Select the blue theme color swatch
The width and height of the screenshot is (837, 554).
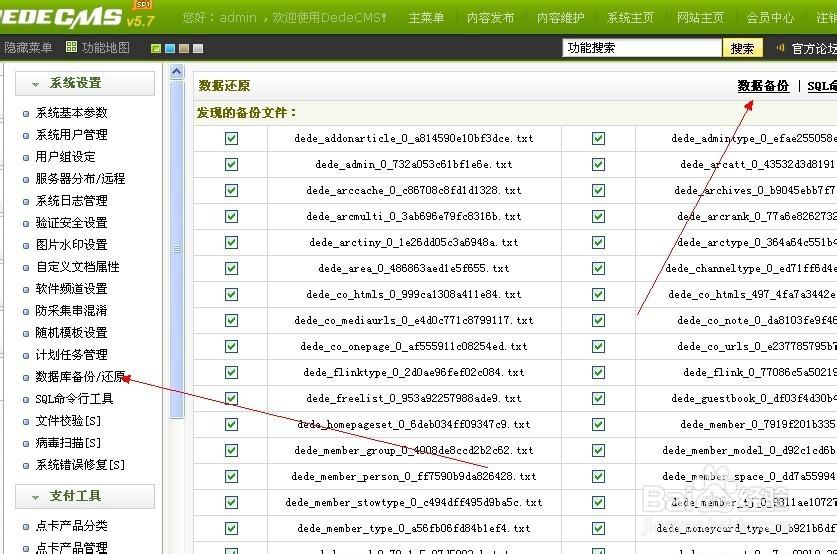click(x=170, y=48)
